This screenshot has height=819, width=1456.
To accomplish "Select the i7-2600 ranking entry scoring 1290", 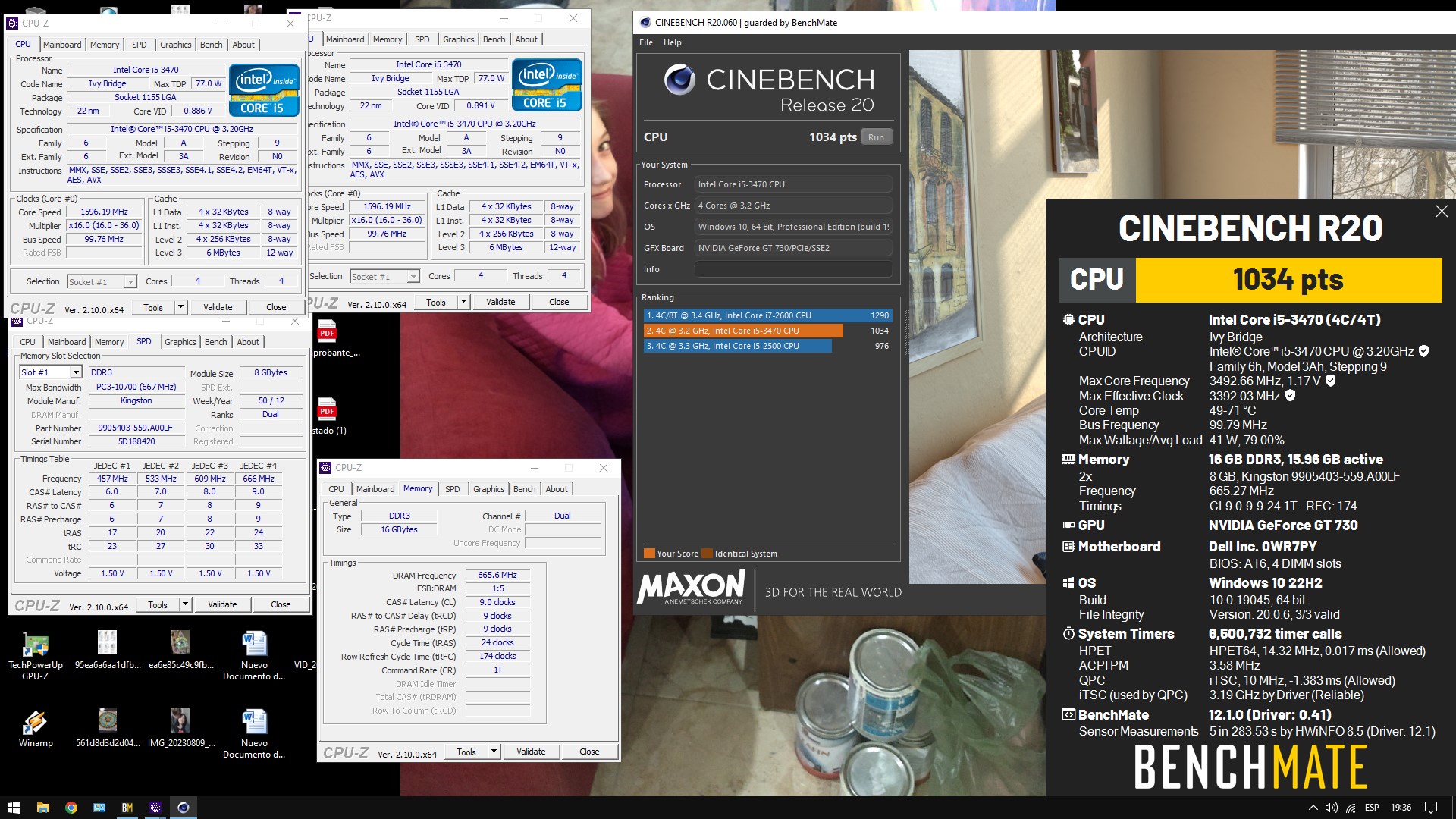I will [x=767, y=315].
